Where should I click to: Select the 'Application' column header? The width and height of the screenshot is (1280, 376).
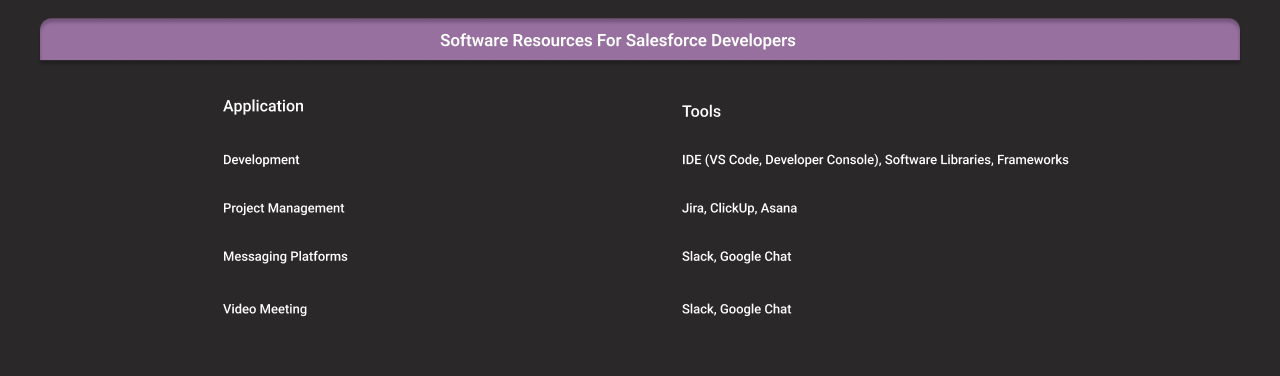point(263,106)
